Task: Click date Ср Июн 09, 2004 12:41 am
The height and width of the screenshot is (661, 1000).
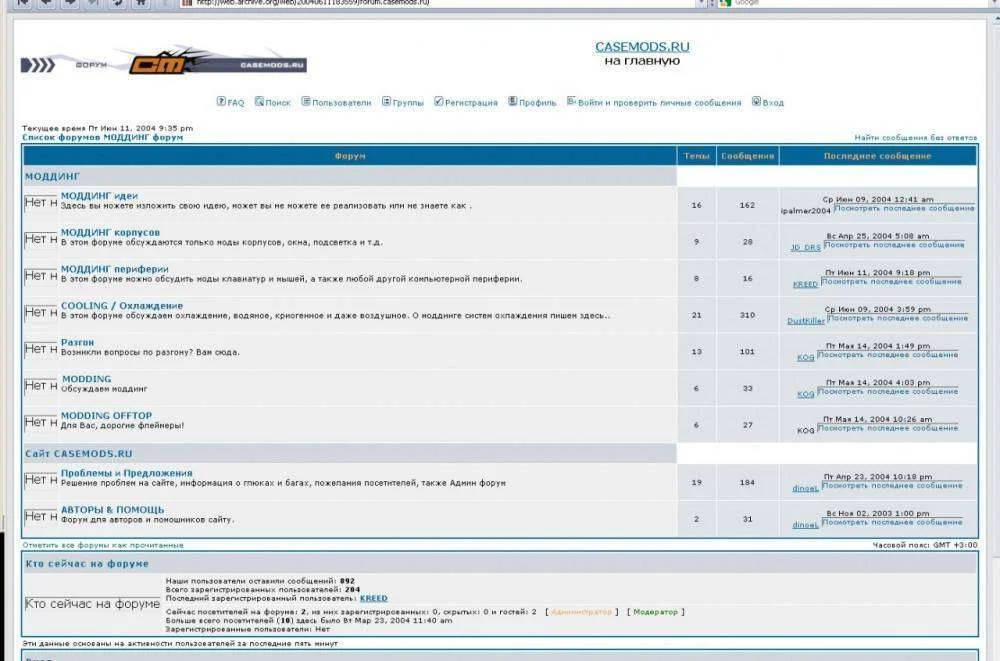Action: point(878,199)
